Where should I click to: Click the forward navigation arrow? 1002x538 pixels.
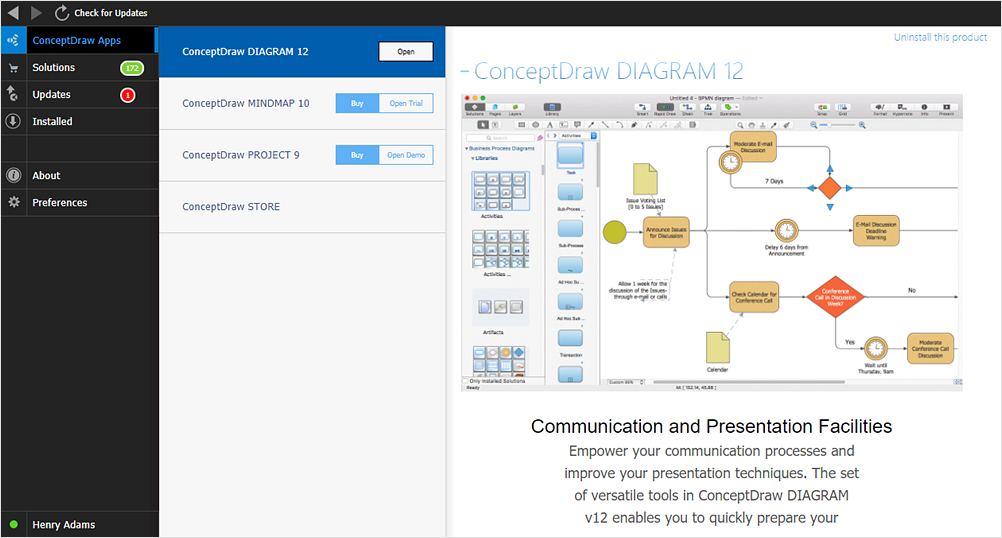point(36,12)
